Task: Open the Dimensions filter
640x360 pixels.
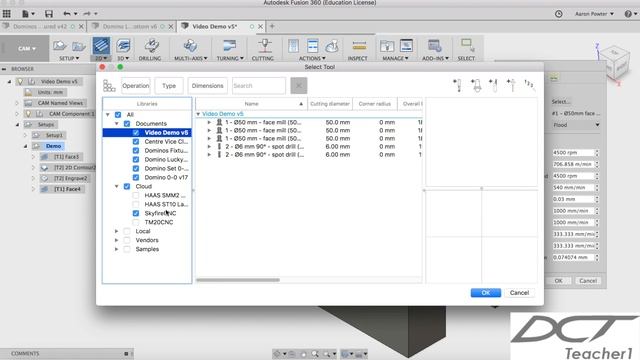Action: click(207, 86)
